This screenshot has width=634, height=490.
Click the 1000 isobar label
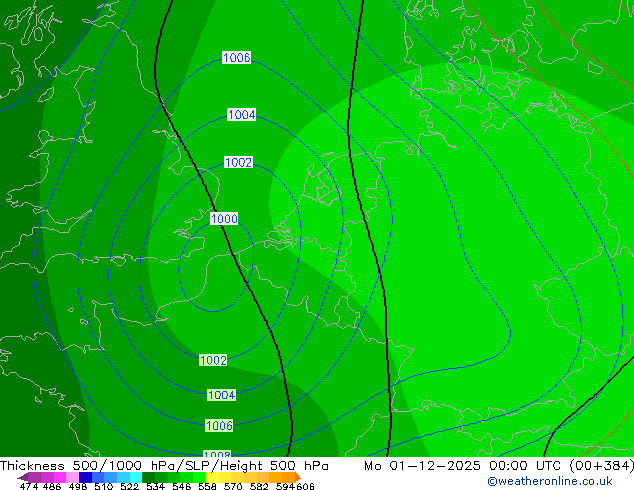click(224, 219)
